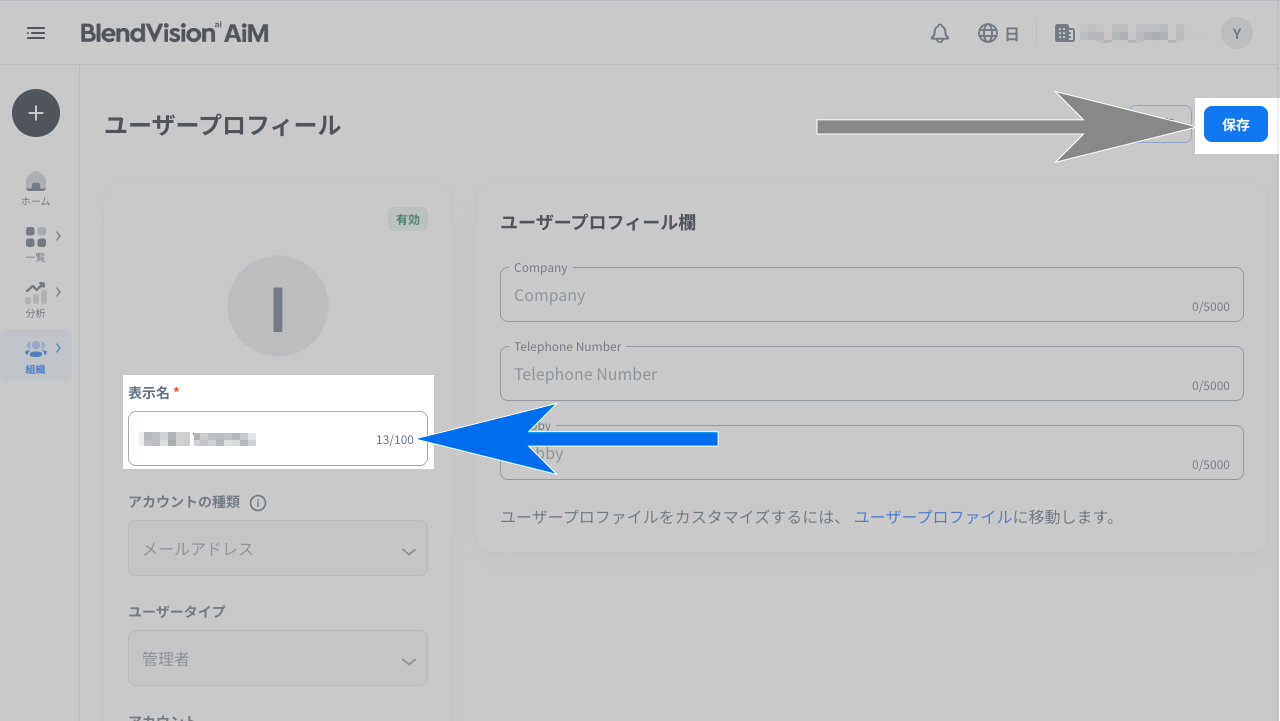Expand the chevron next to 分析
Screen dimensions: 1280x721
[58, 292]
